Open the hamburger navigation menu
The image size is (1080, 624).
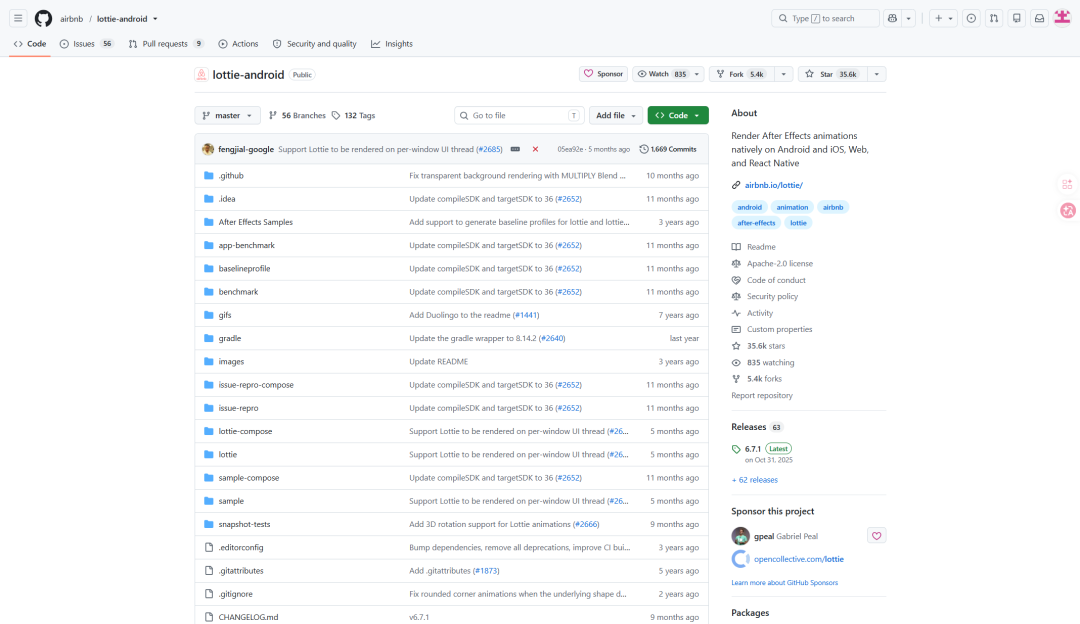tap(19, 19)
